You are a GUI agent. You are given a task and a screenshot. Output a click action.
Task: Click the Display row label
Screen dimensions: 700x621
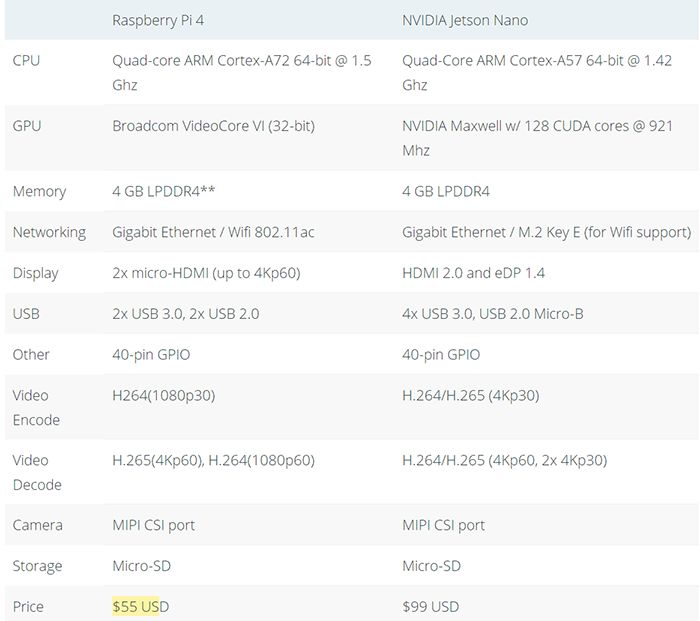tap(35, 273)
